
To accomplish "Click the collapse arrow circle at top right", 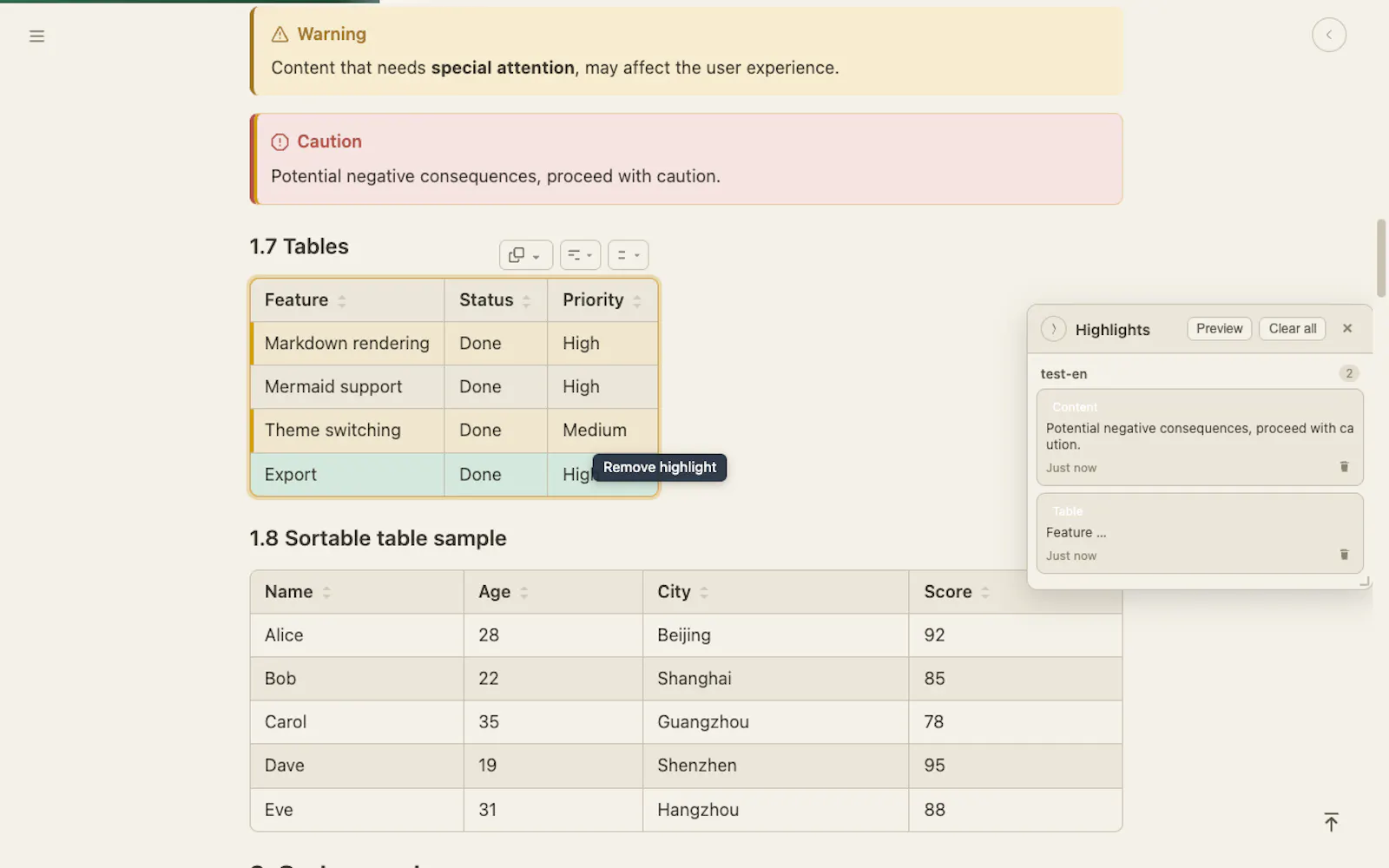I will (1328, 35).
